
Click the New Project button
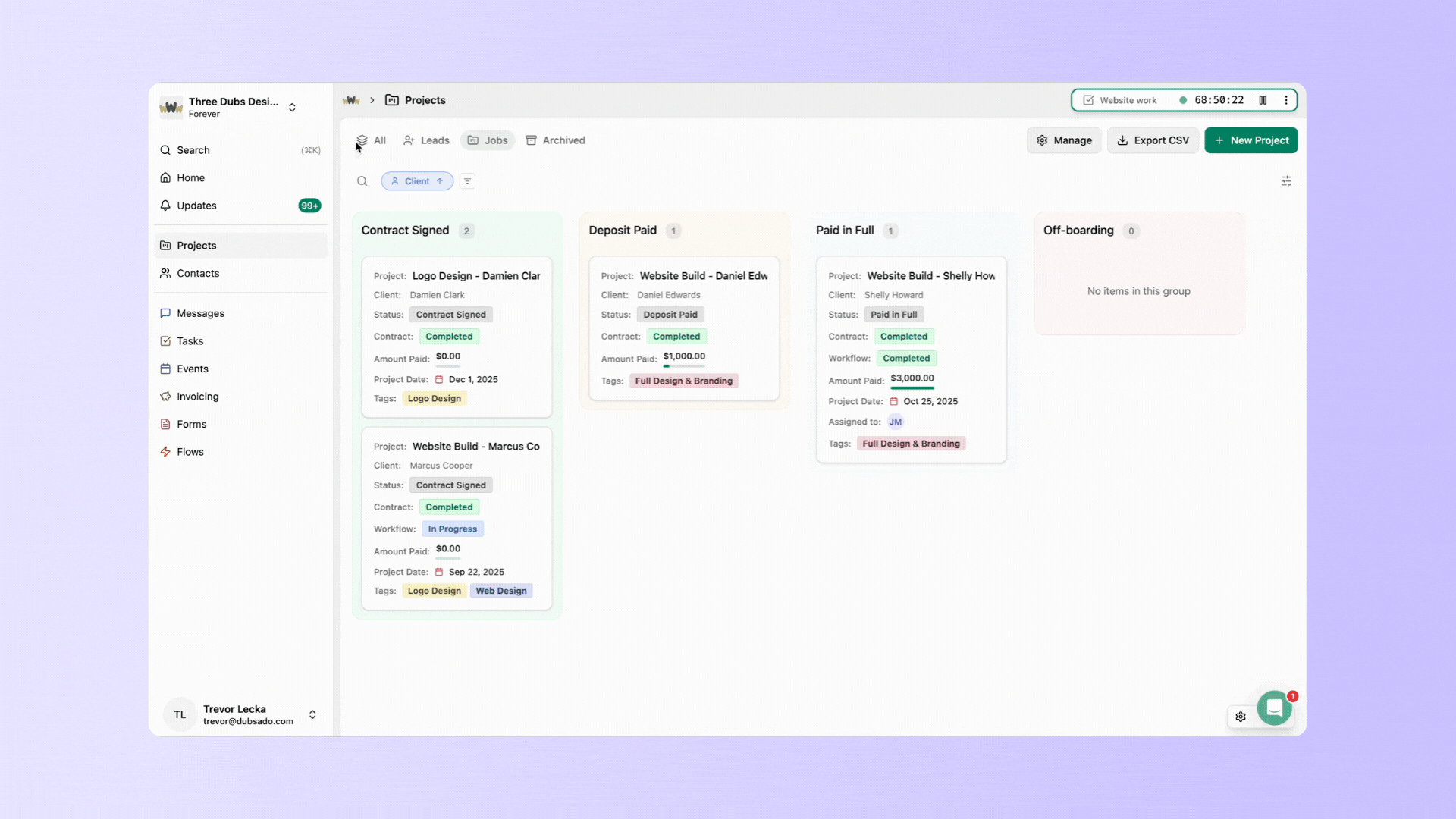[x=1250, y=140]
